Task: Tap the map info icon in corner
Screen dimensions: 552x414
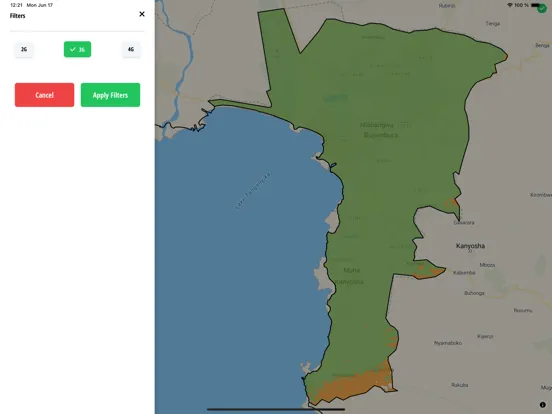Action: [542, 405]
